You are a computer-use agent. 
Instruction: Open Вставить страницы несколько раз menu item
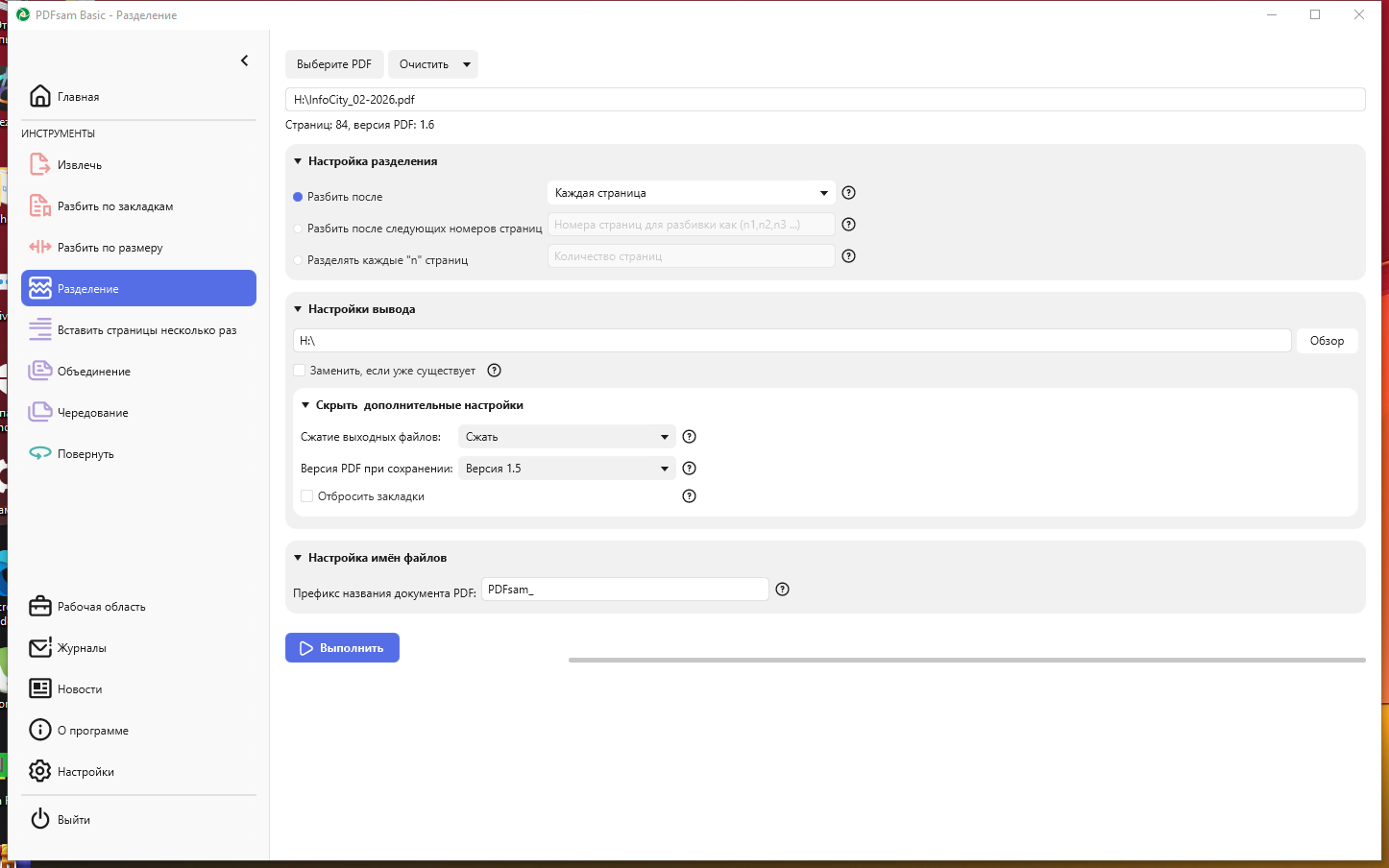click(x=146, y=330)
